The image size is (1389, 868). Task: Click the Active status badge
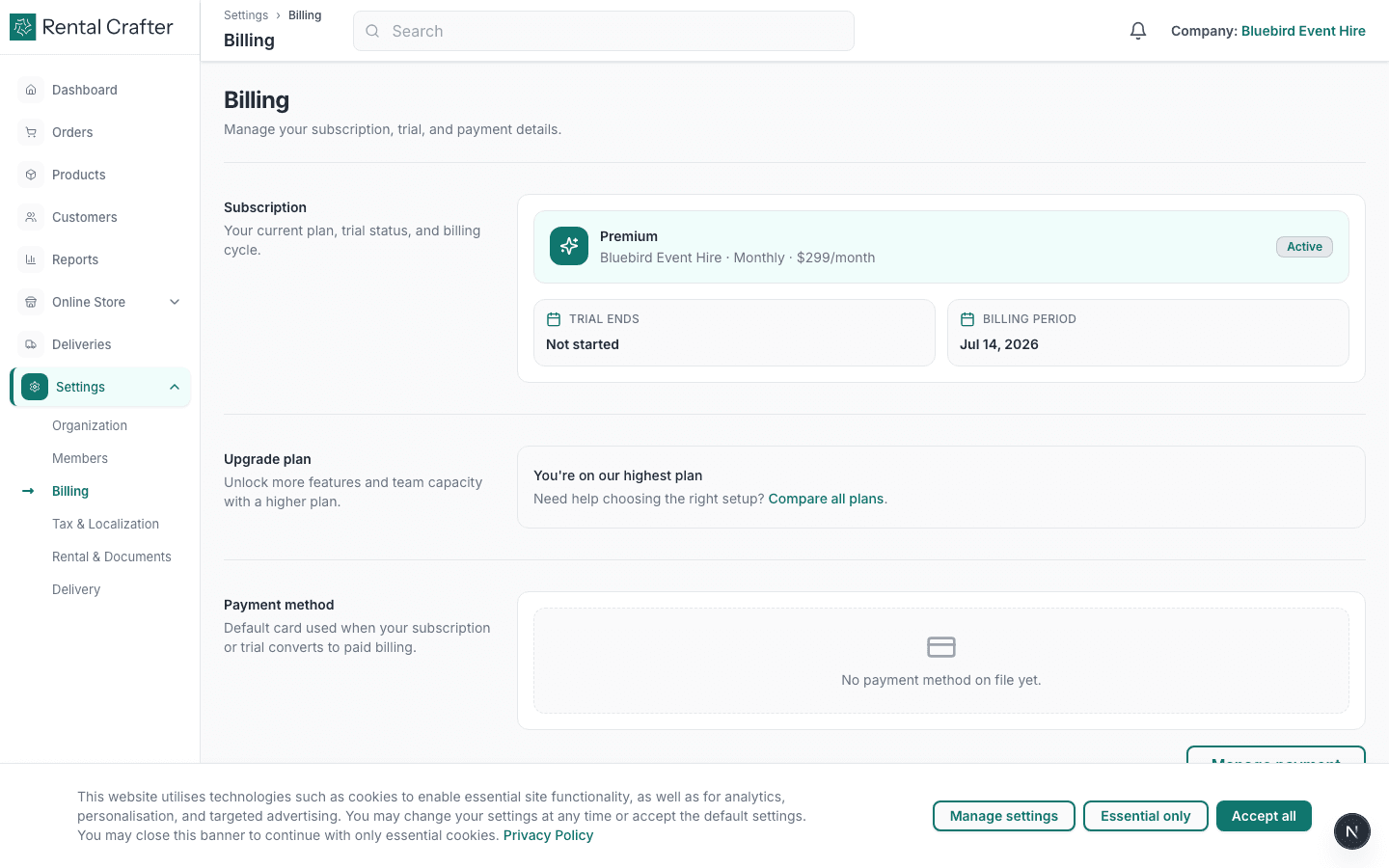(1305, 247)
